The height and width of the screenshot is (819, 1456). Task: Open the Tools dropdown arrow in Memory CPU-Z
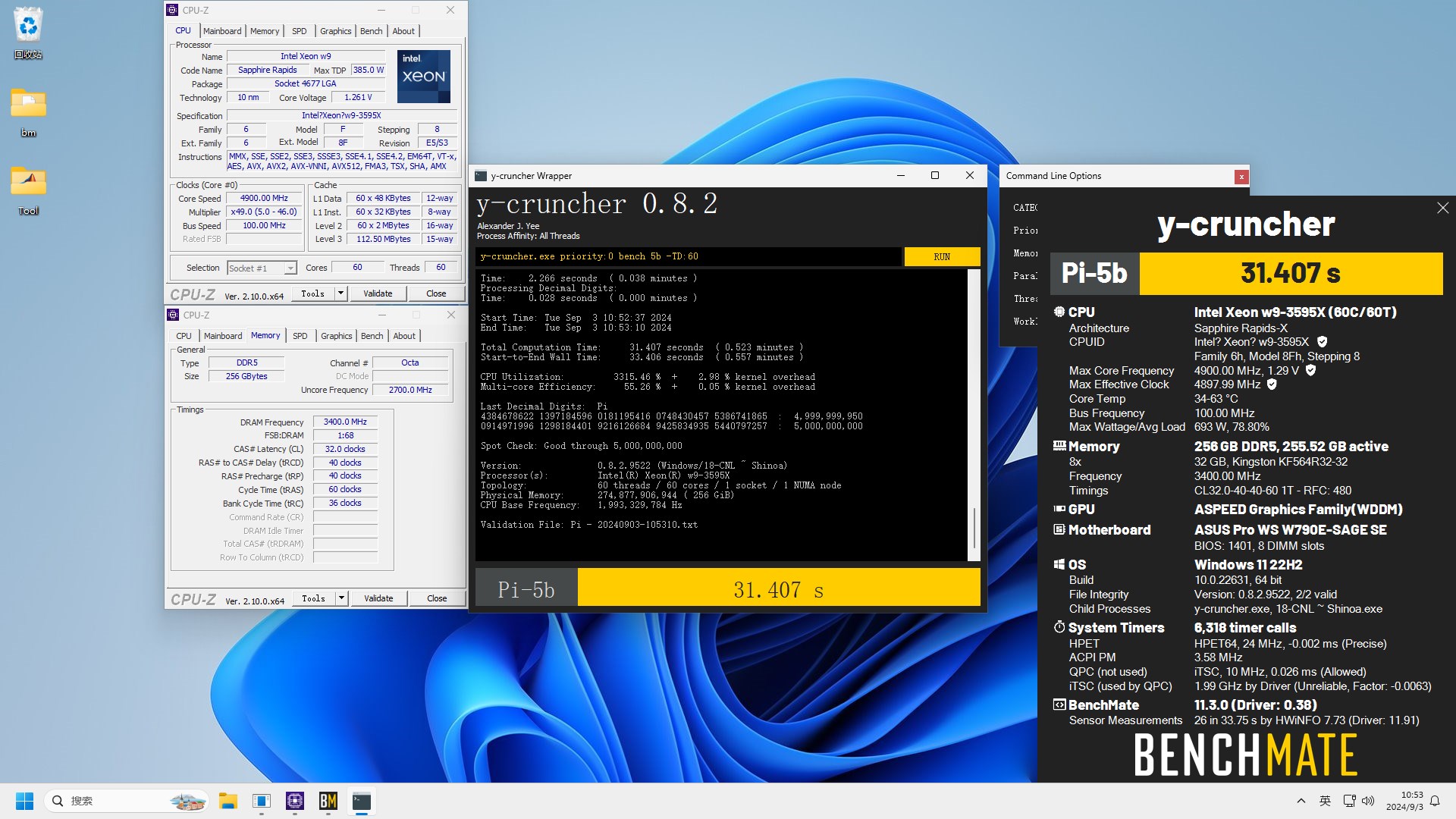click(x=341, y=598)
